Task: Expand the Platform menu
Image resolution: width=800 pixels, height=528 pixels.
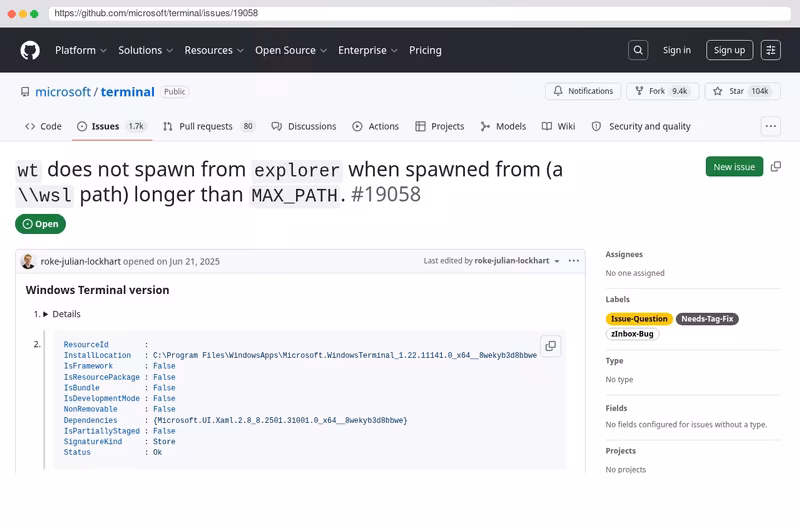Action: click(x=81, y=51)
